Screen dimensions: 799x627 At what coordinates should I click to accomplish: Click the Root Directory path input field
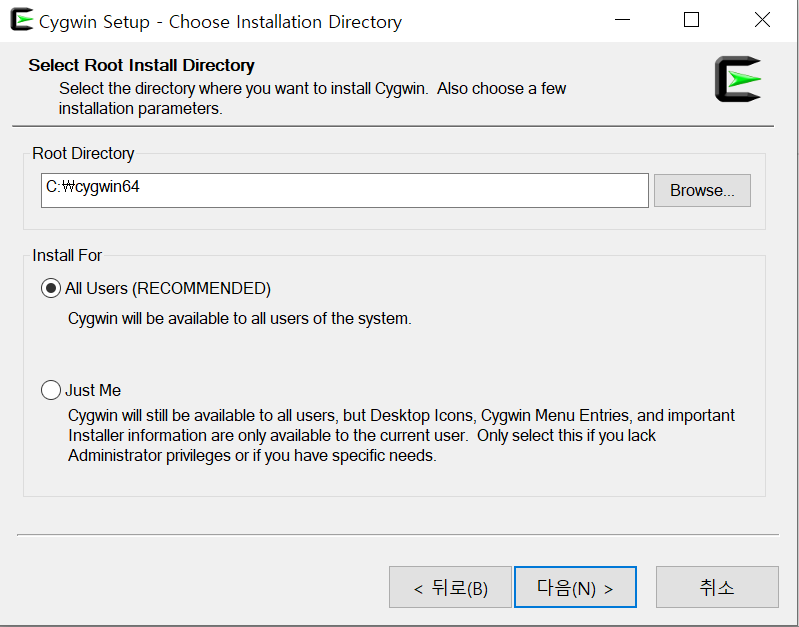[344, 190]
